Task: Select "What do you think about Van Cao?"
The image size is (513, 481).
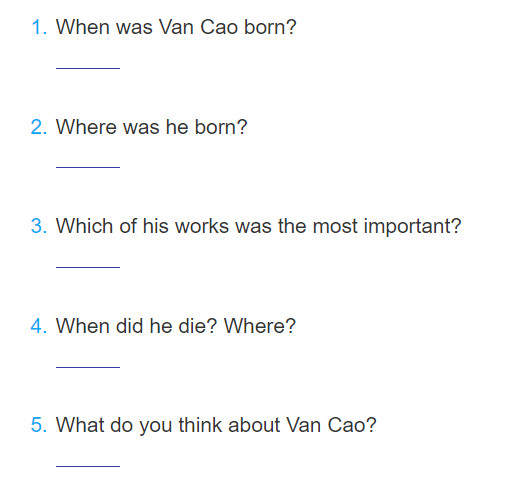Action: (x=216, y=426)
